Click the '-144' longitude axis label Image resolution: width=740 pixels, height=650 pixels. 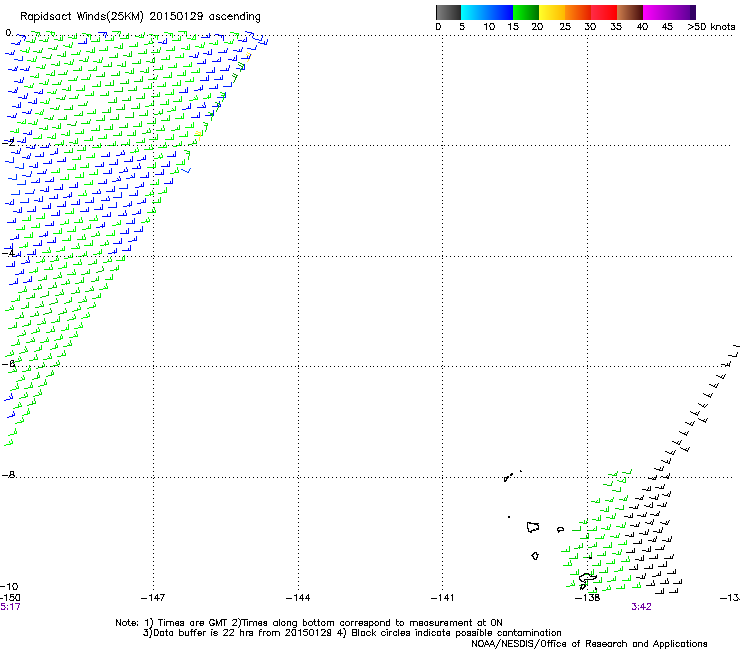click(298, 598)
